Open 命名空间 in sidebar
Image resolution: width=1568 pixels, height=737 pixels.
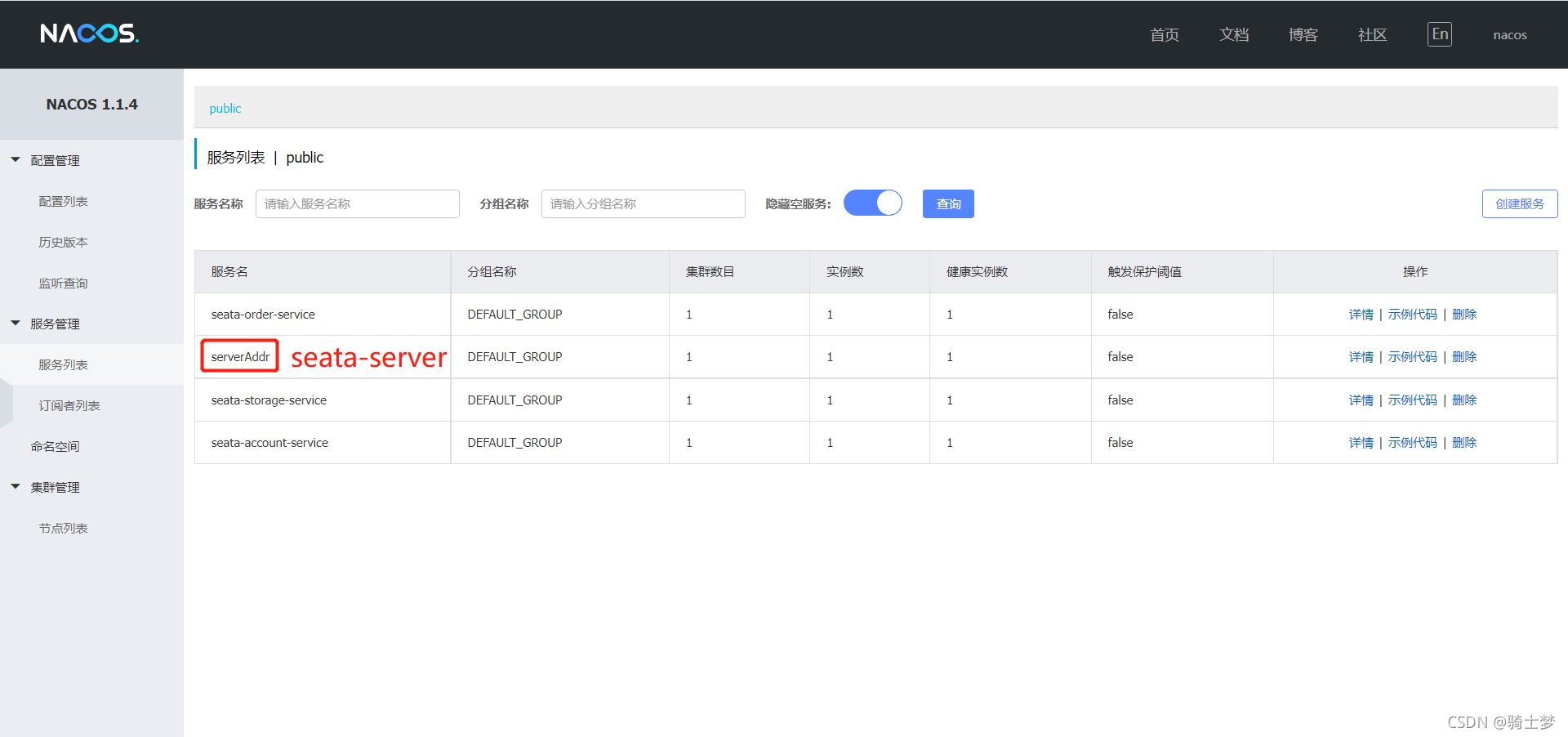click(55, 446)
